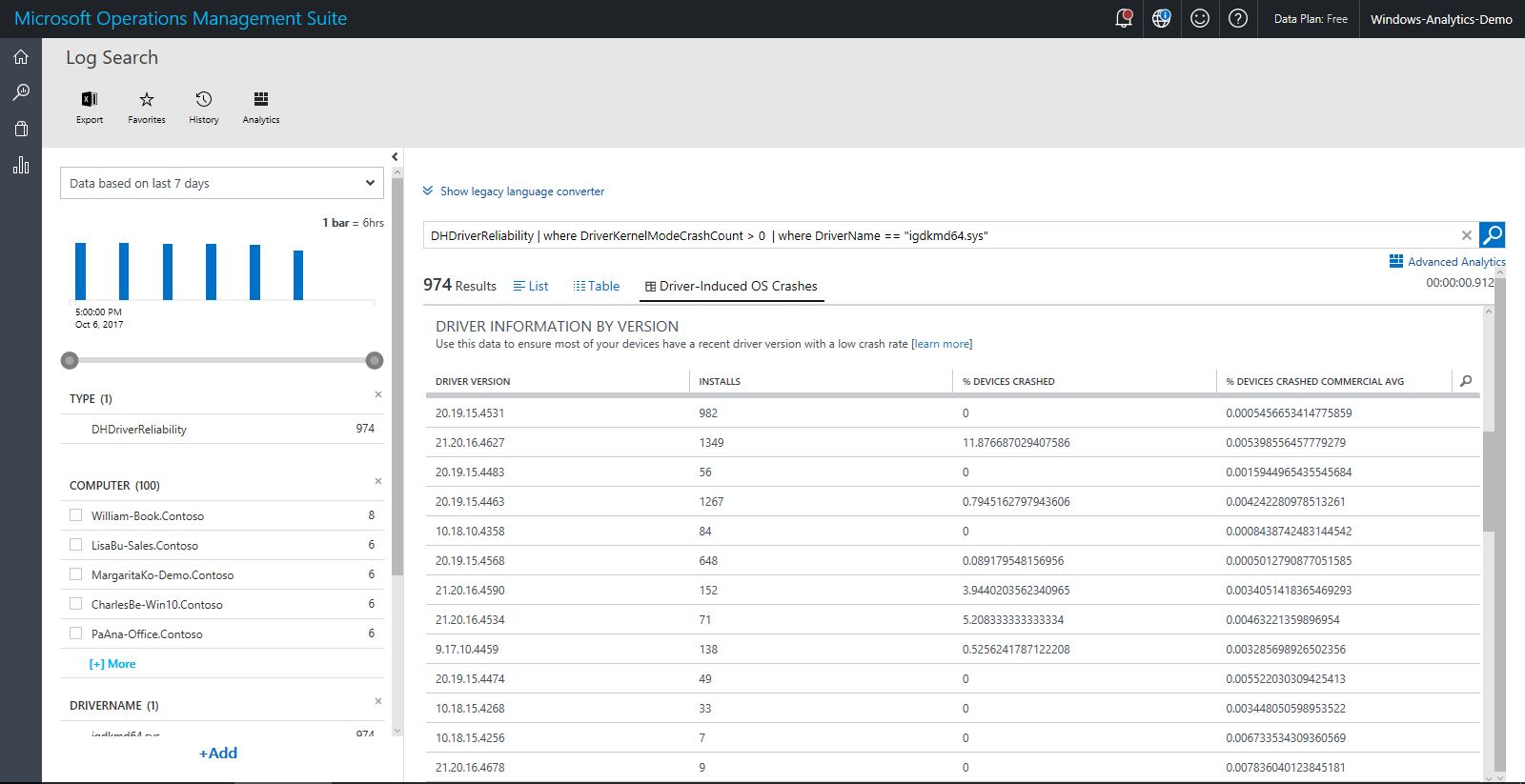
Task: Run the query with the magnifier button
Action: pos(1493,234)
